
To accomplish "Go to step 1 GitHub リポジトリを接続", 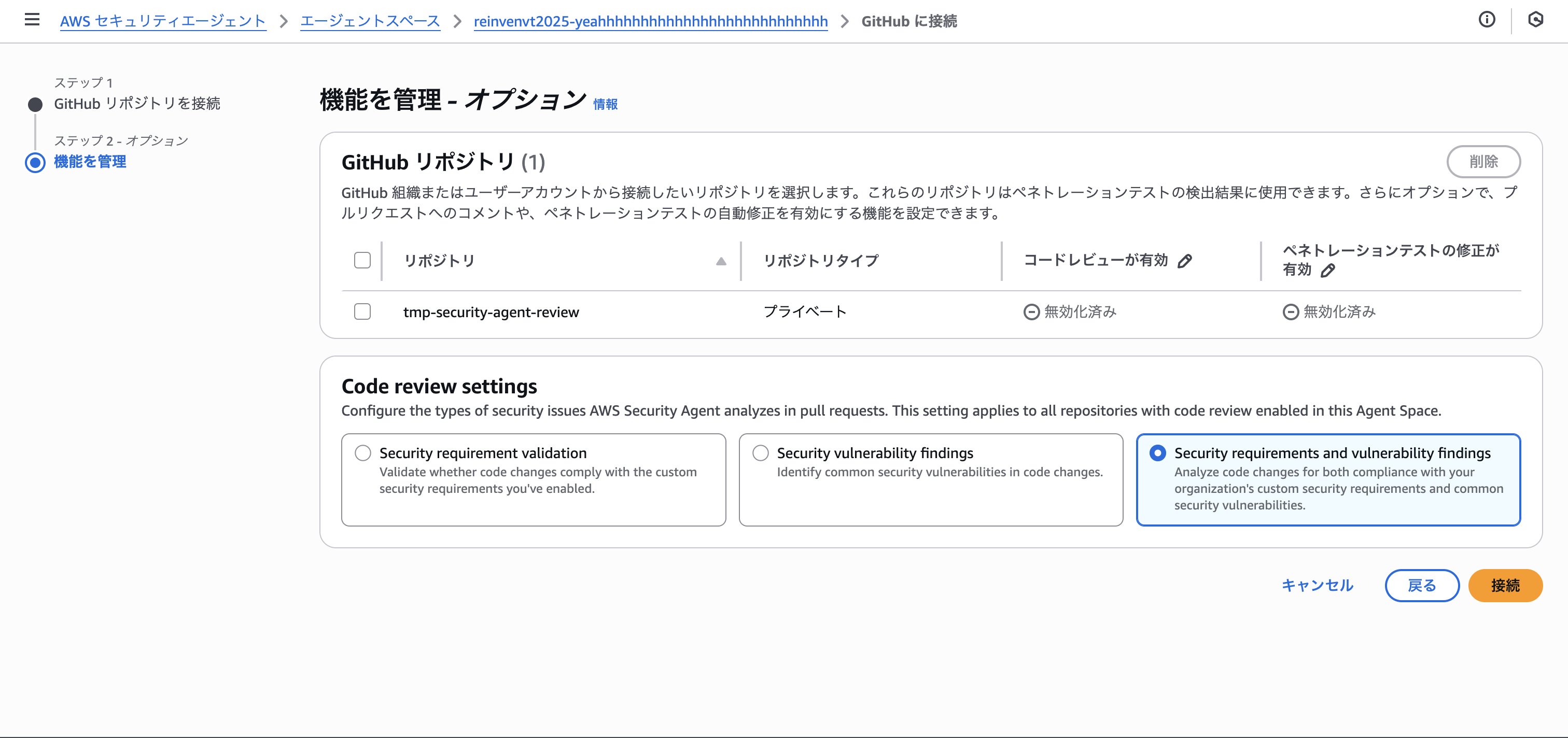I will (136, 104).
